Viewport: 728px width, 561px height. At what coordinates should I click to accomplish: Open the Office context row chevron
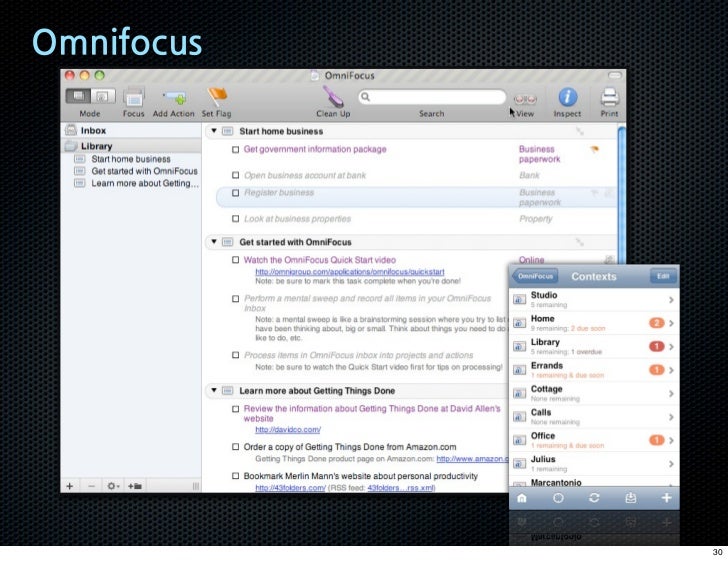click(671, 440)
